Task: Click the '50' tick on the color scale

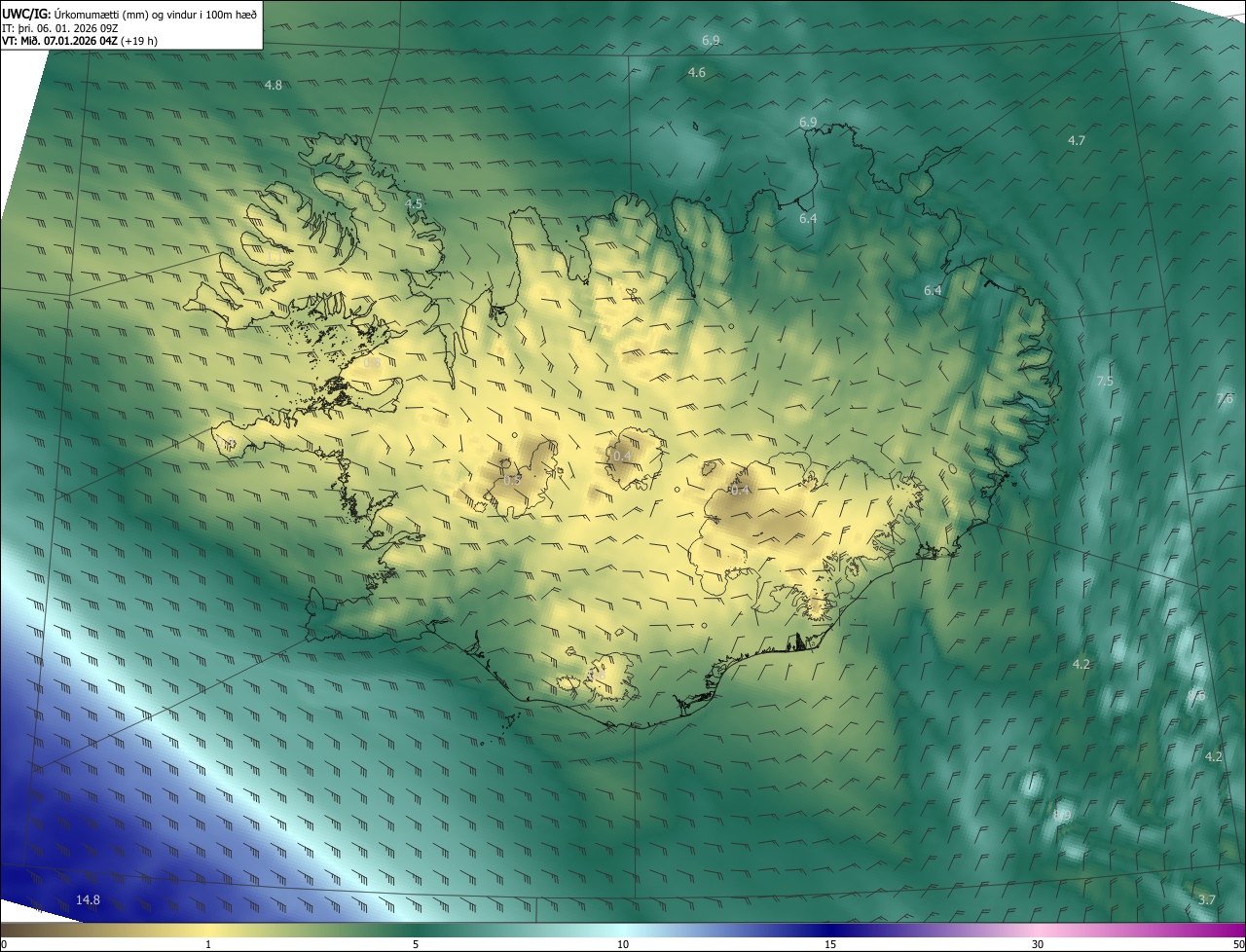Action: 1238,944
